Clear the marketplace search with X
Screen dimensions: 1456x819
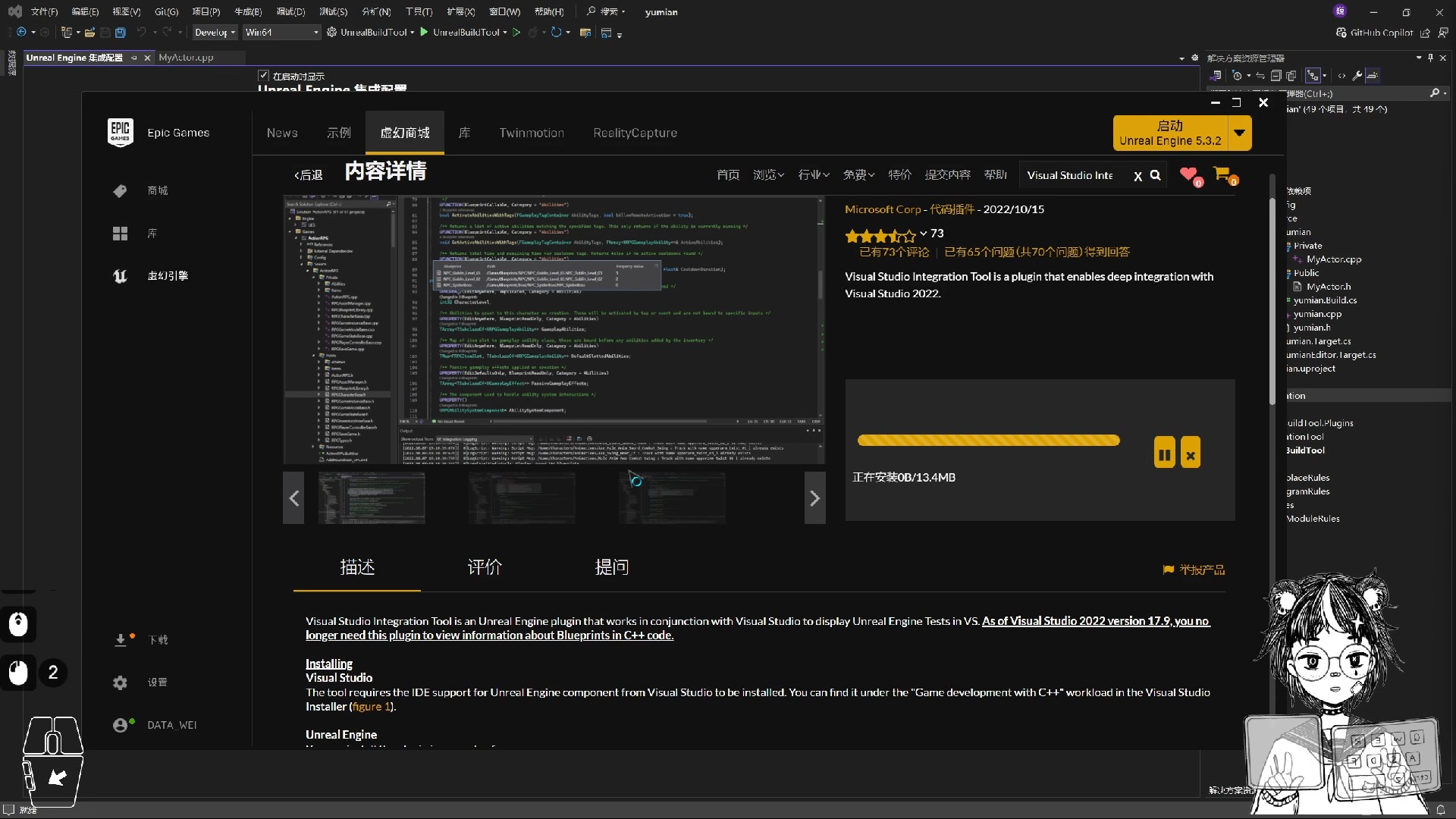tap(1137, 176)
